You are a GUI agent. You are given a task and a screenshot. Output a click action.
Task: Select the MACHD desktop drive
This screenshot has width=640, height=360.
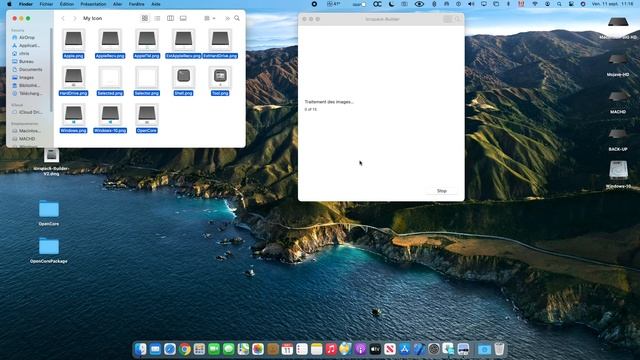click(618, 97)
